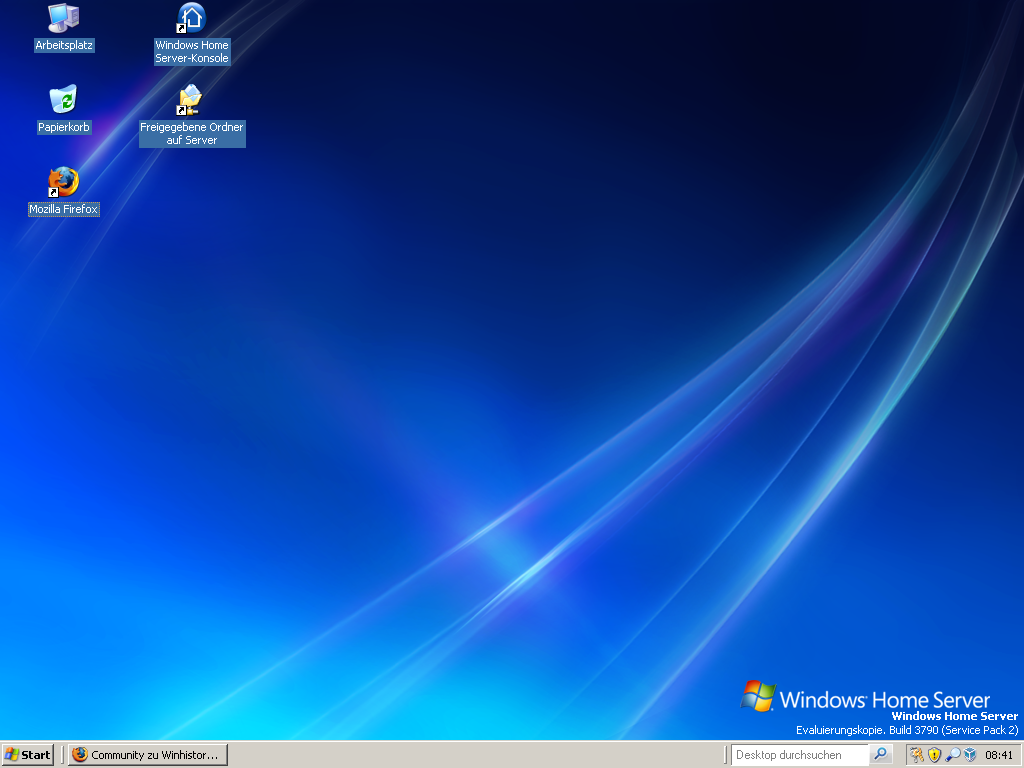This screenshot has height=768, width=1024.
Task: Select the Papierkorb recycle bin icon
Action: click(64, 100)
